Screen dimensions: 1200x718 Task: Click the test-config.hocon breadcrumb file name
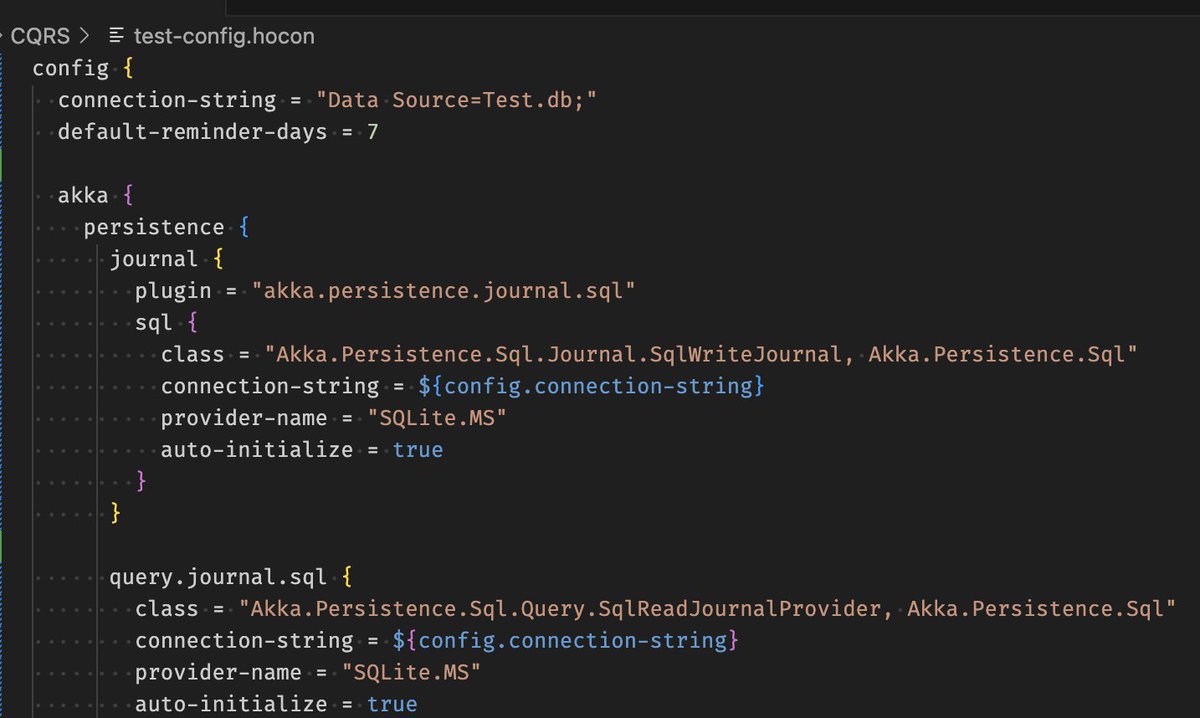click(x=224, y=37)
